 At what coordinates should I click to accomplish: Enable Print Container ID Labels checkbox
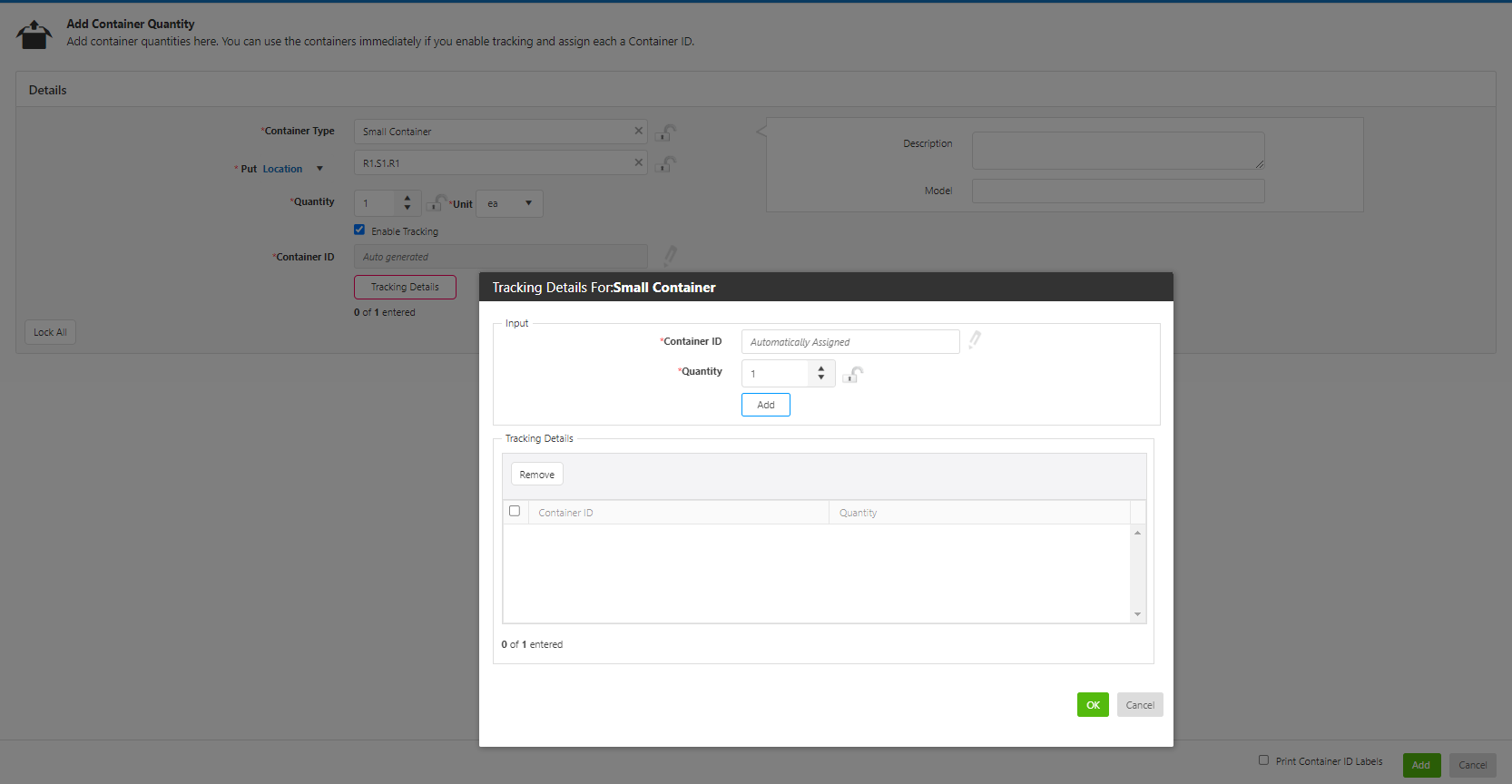click(x=1263, y=760)
